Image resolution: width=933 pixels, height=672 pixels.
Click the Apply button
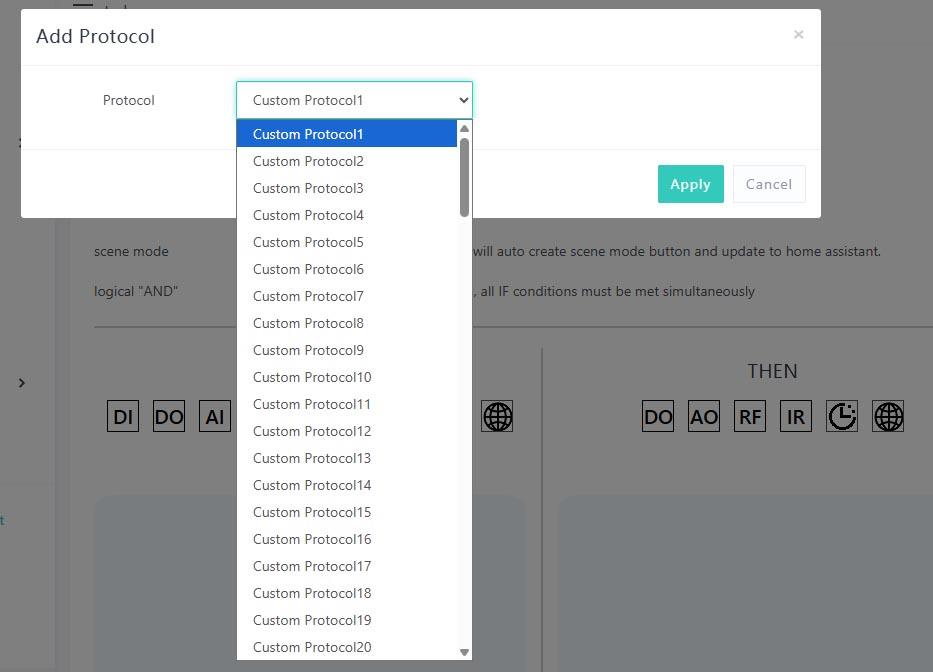pyautogui.click(x=690, y=184)
